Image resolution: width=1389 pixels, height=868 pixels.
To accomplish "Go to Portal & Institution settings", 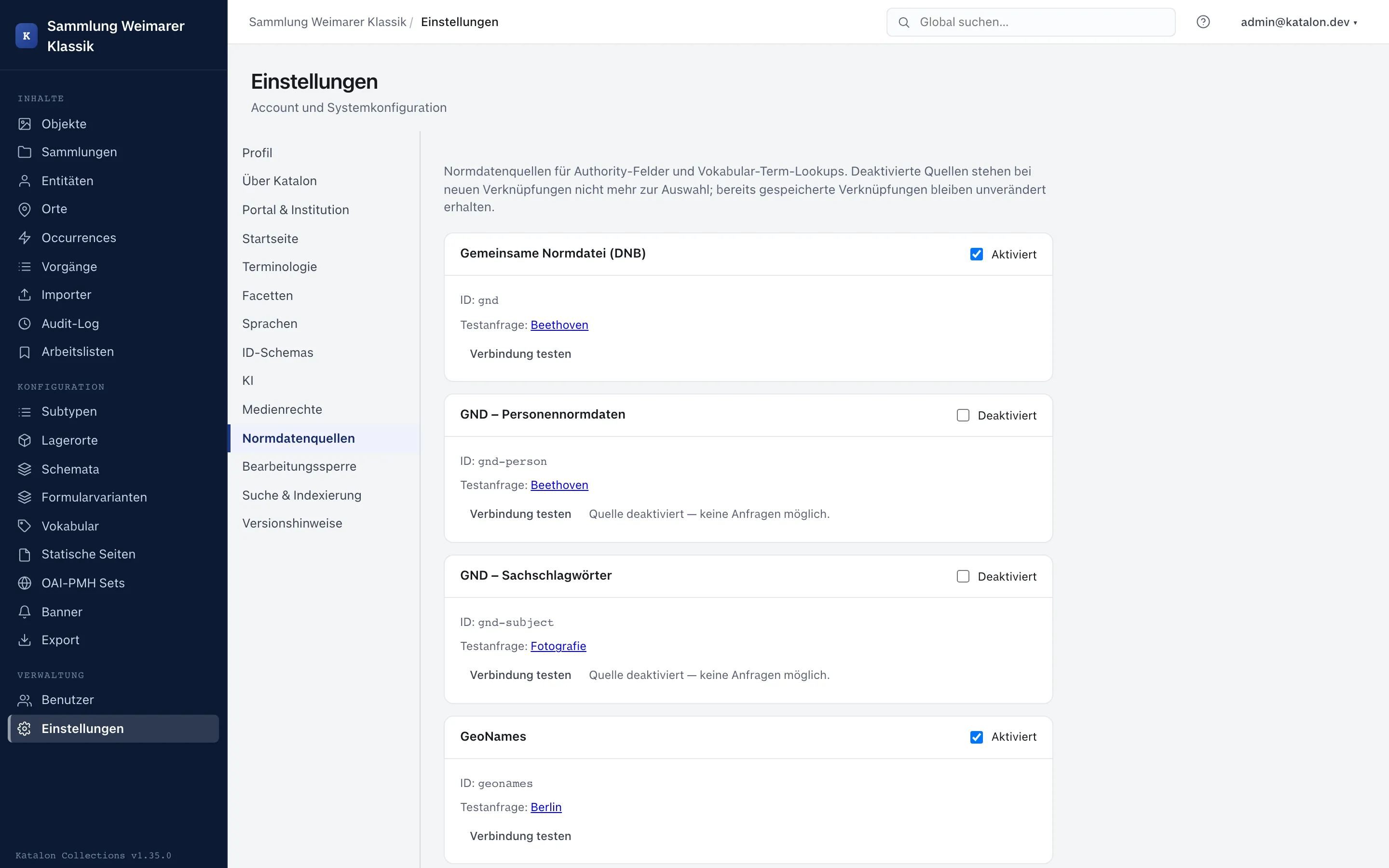I will [x=324, y=210].
